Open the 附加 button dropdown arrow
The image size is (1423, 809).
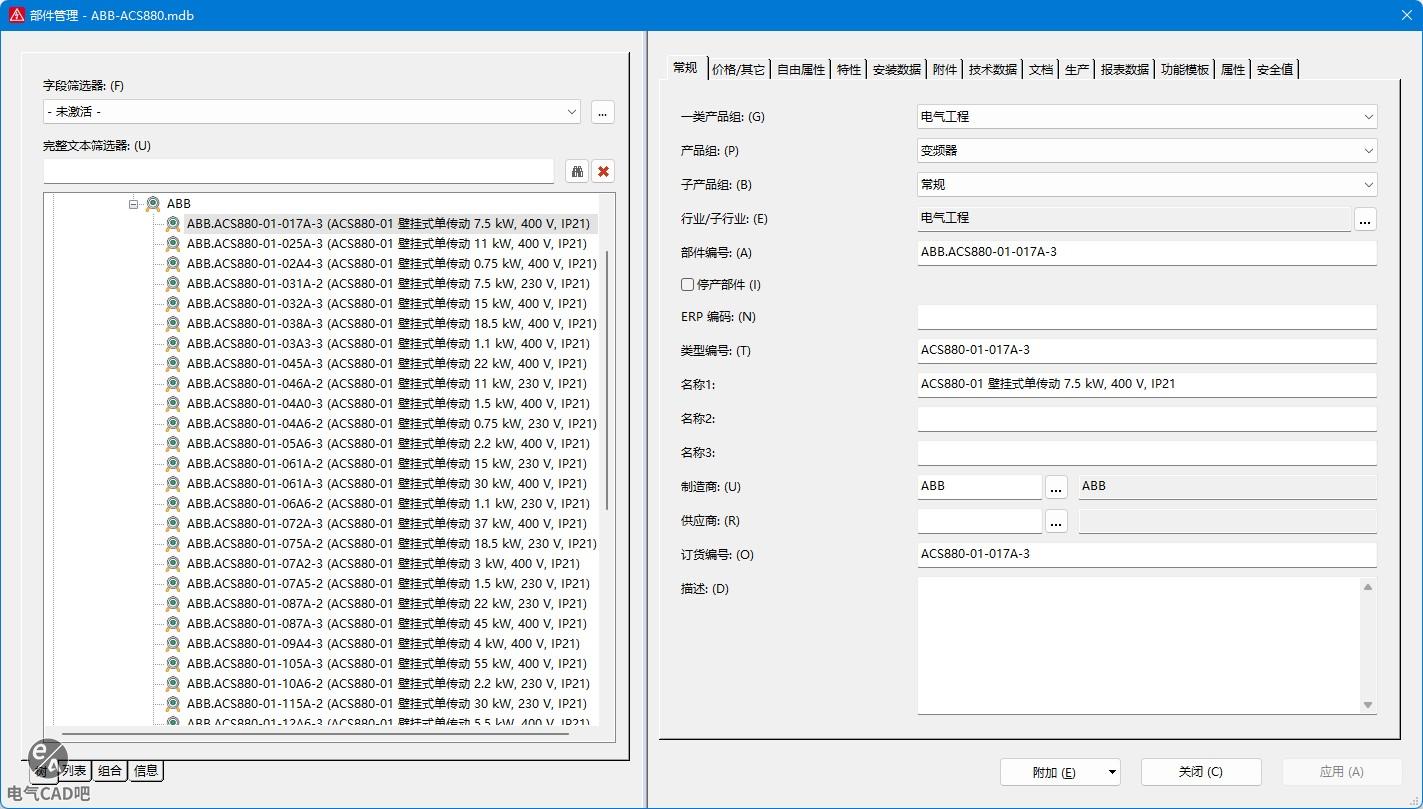pos(1112,772)
